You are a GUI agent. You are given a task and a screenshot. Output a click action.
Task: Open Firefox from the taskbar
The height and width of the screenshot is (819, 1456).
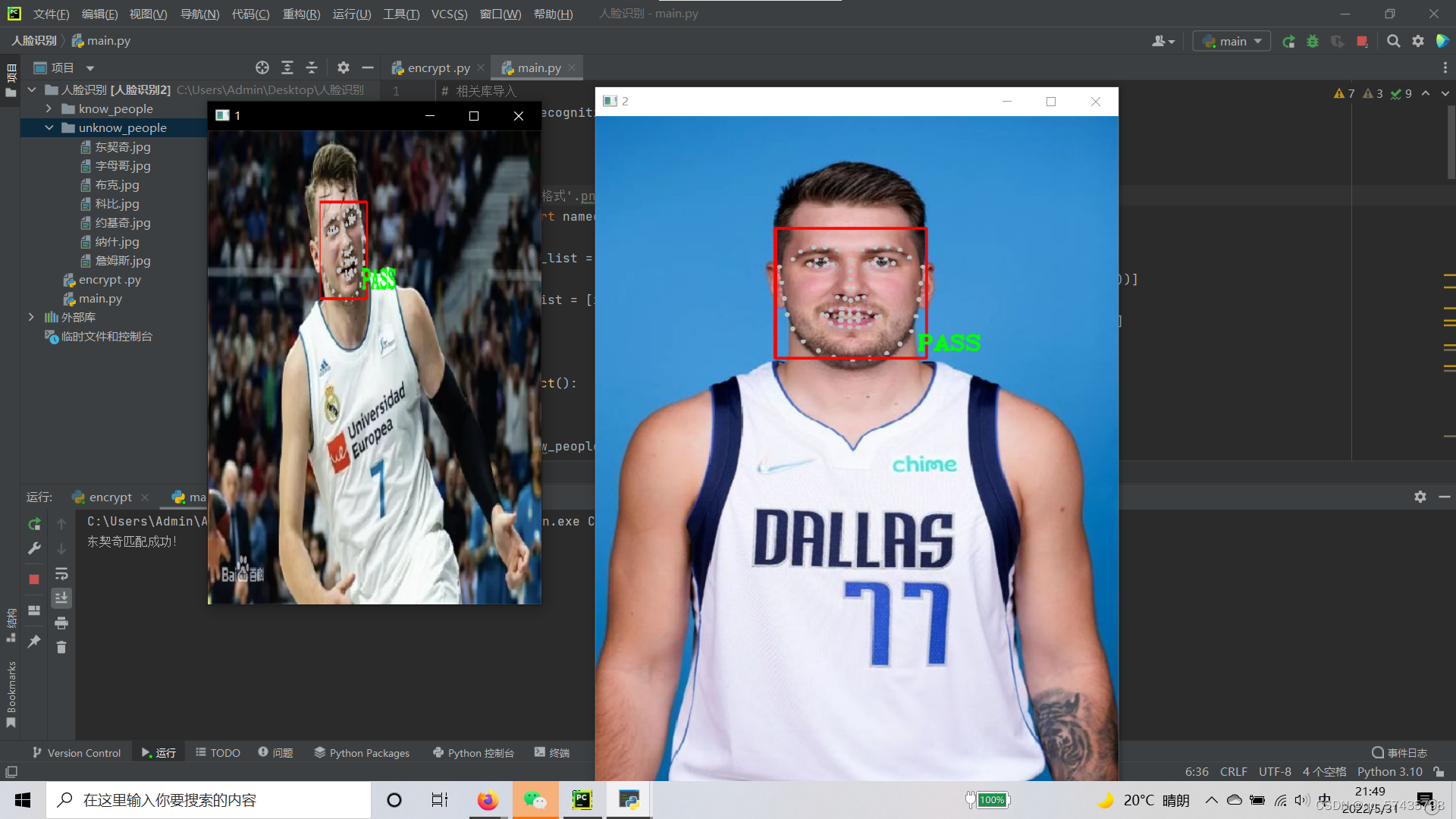click(x=488, y=800)
